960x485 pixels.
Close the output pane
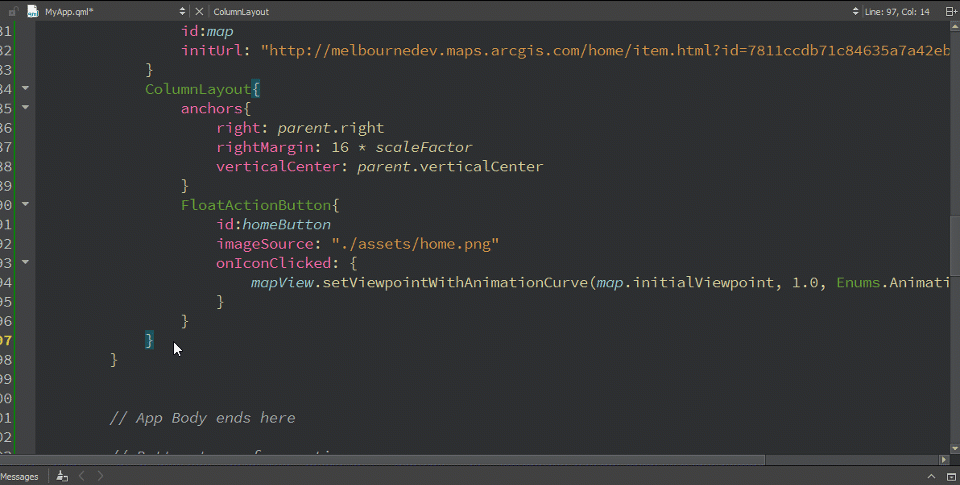pos(951,476)
